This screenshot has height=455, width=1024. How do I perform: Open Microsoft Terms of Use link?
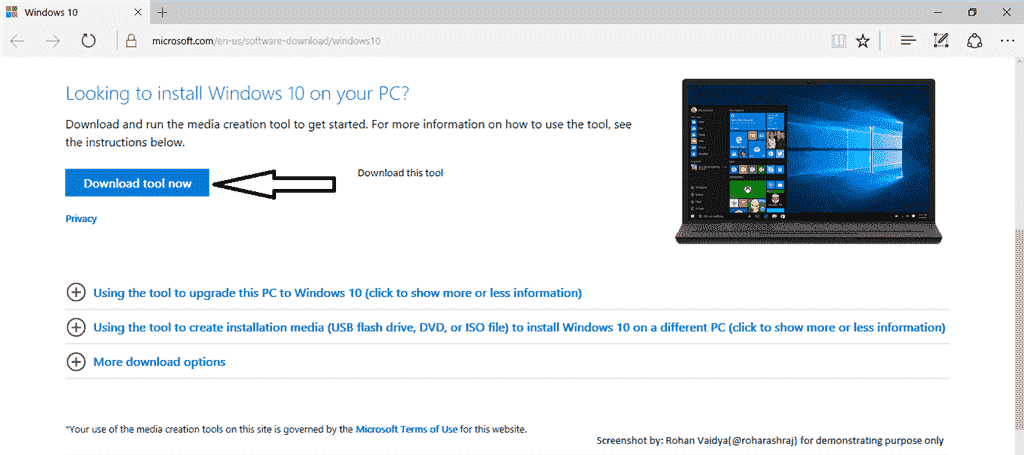pos(406,430)
